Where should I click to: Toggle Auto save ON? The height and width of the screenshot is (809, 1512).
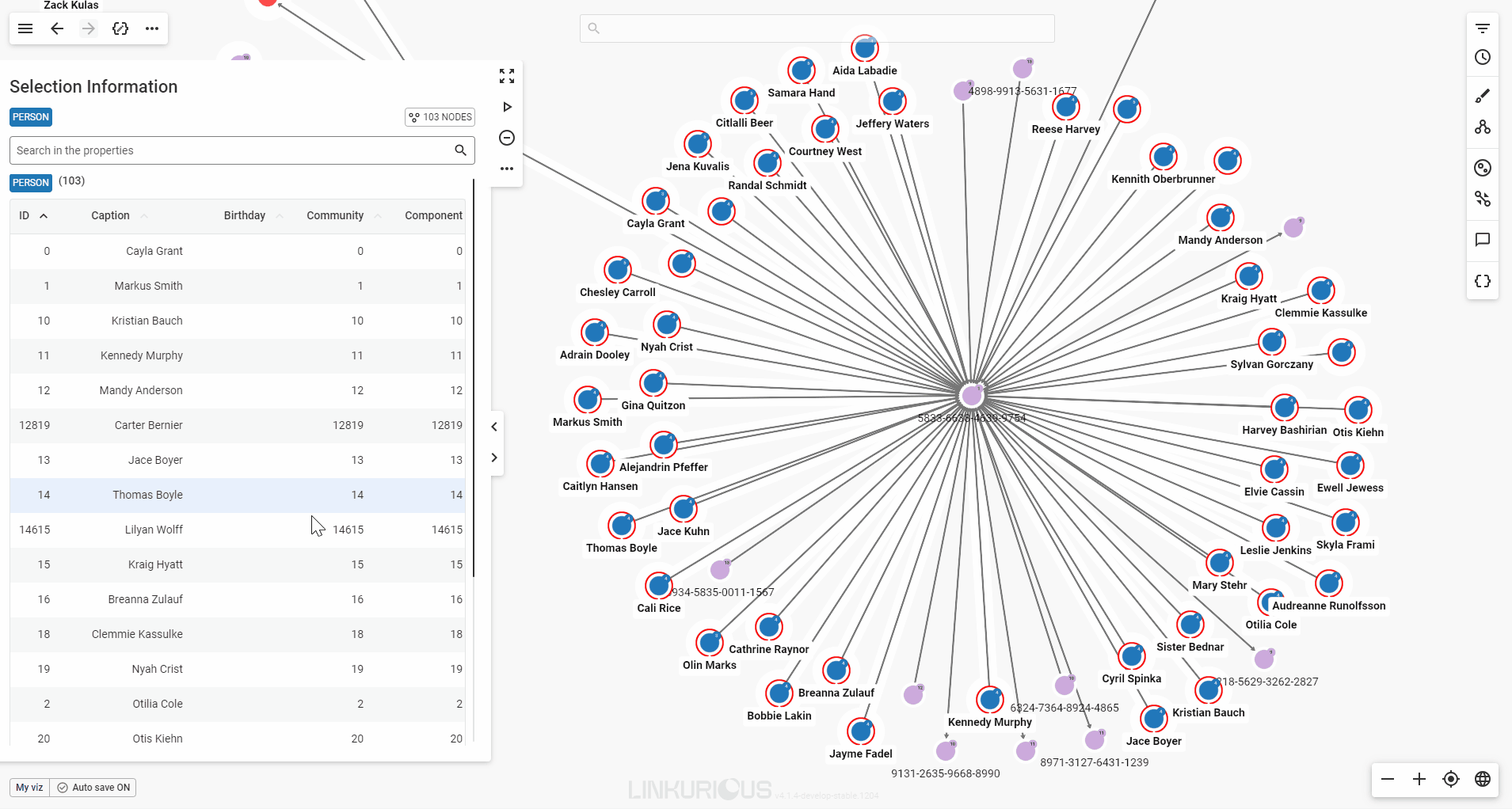tap(93, 788)
